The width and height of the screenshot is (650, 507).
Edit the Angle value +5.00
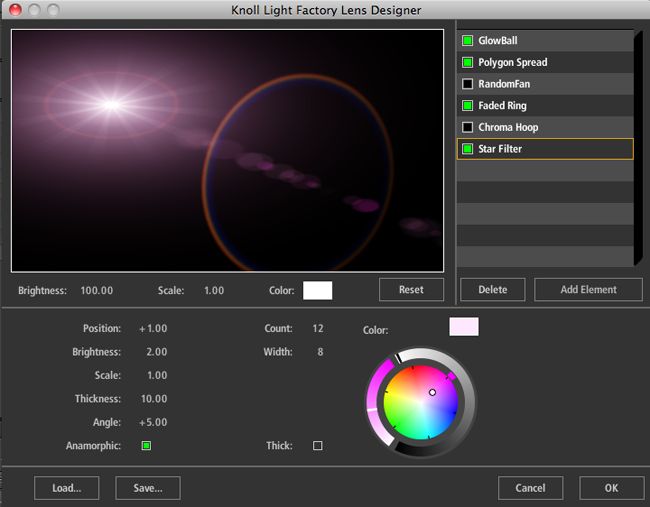pos(153,422)
